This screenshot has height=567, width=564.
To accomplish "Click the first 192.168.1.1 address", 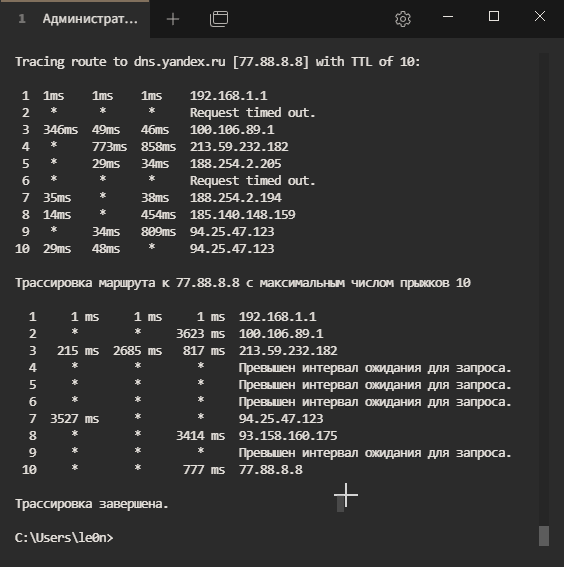I will pyautogui.click(x=228, y=96).
